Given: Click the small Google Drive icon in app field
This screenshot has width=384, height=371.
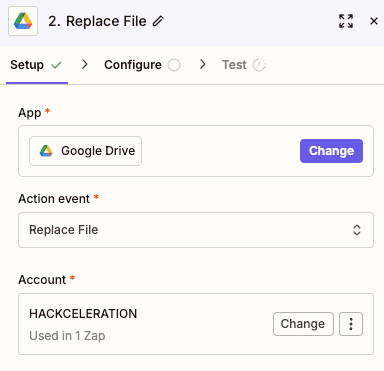Looking at the screenshot, I should 46,151.
